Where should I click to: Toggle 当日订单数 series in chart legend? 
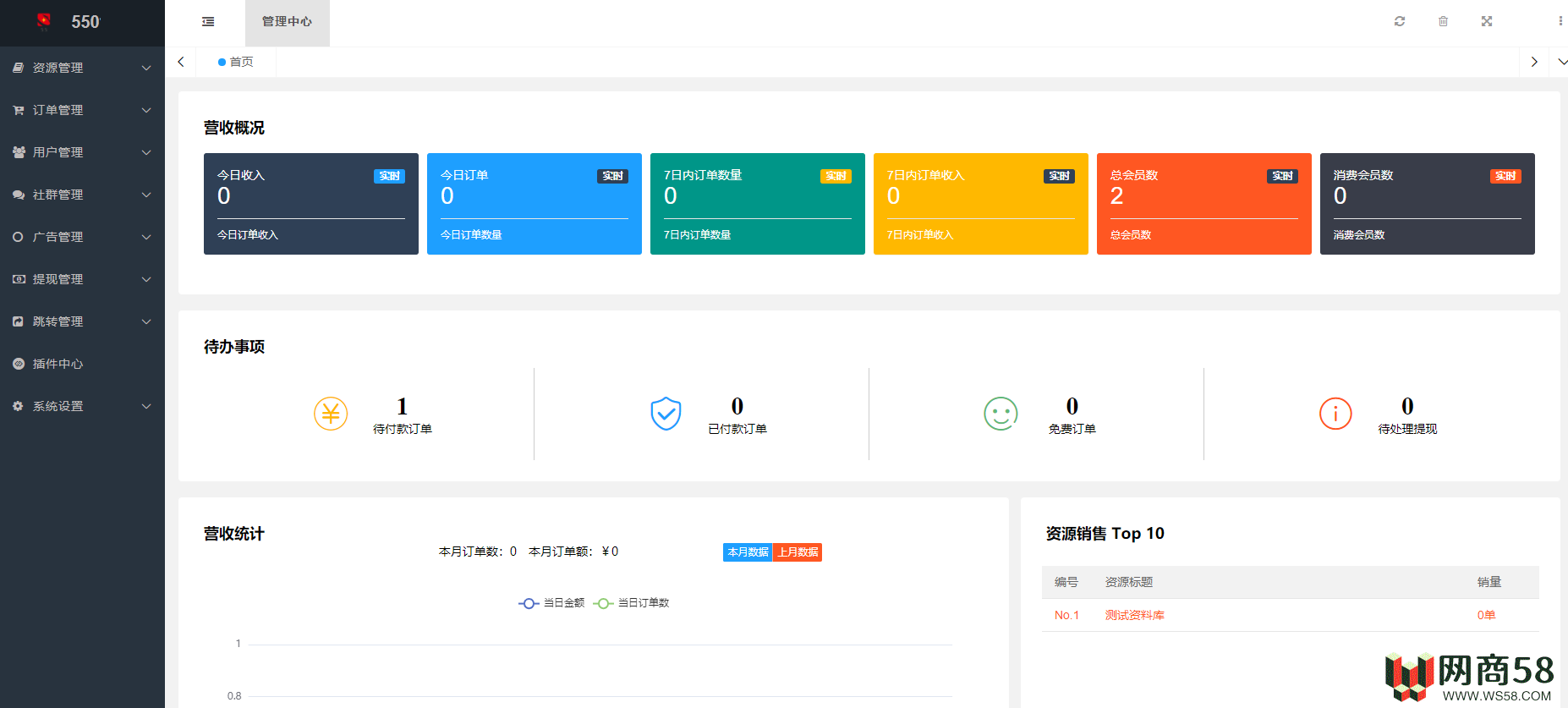tap(632, 603)
